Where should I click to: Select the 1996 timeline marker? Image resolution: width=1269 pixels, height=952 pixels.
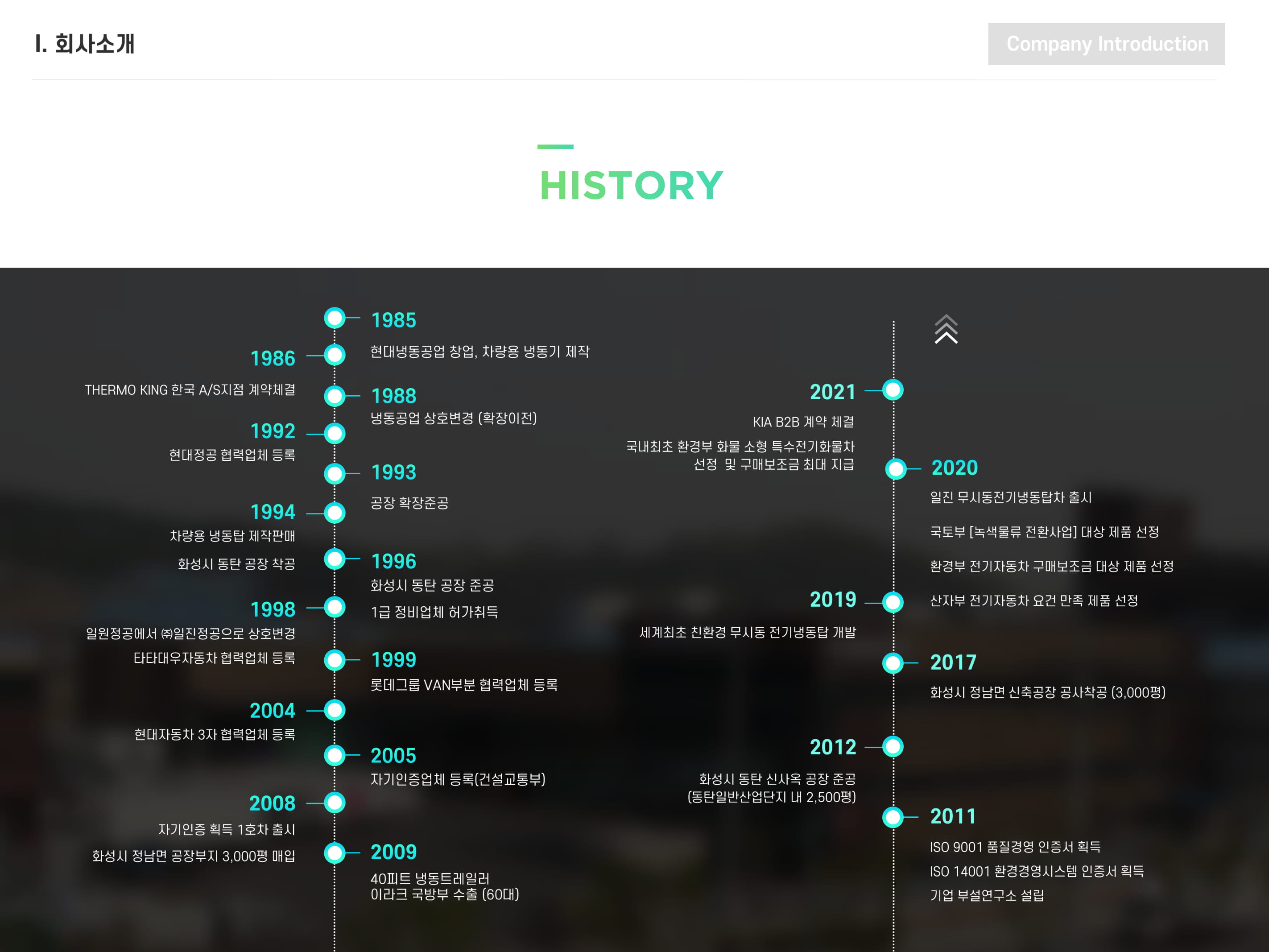pyautogui.click(x=335, y=559)
